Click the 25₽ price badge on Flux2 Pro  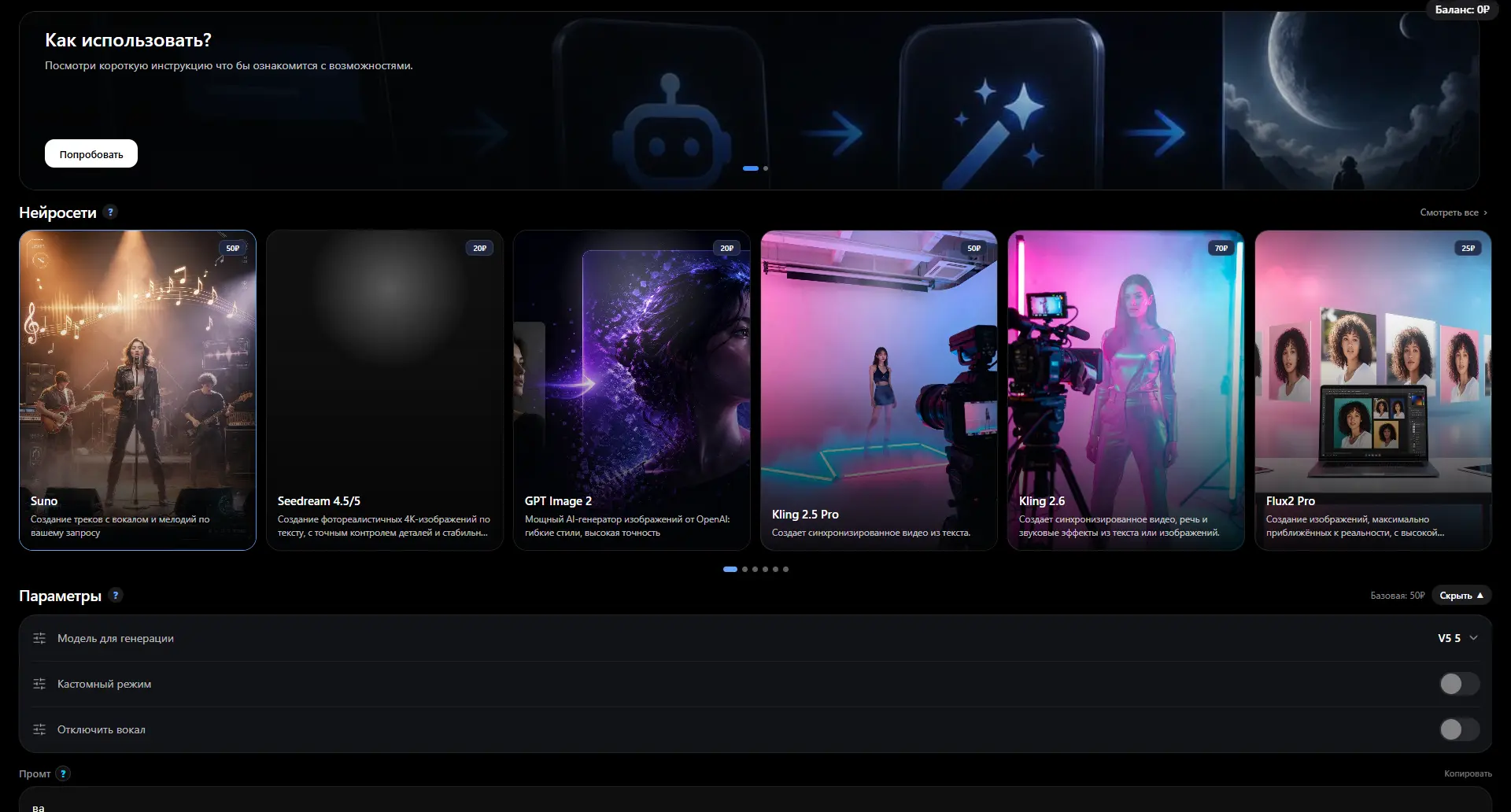(x=1469, y=248)
